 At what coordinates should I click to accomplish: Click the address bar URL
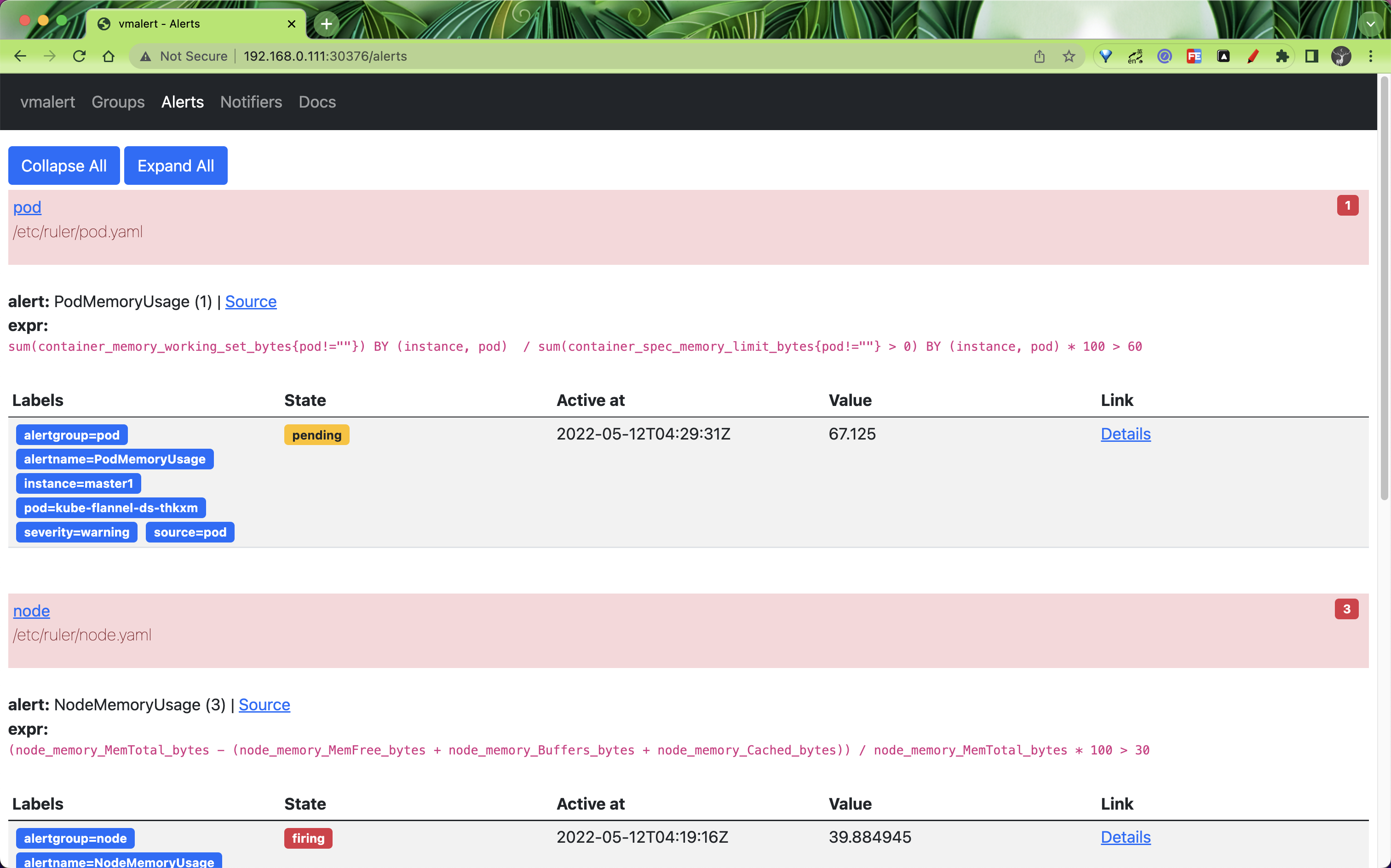[325, 56]
